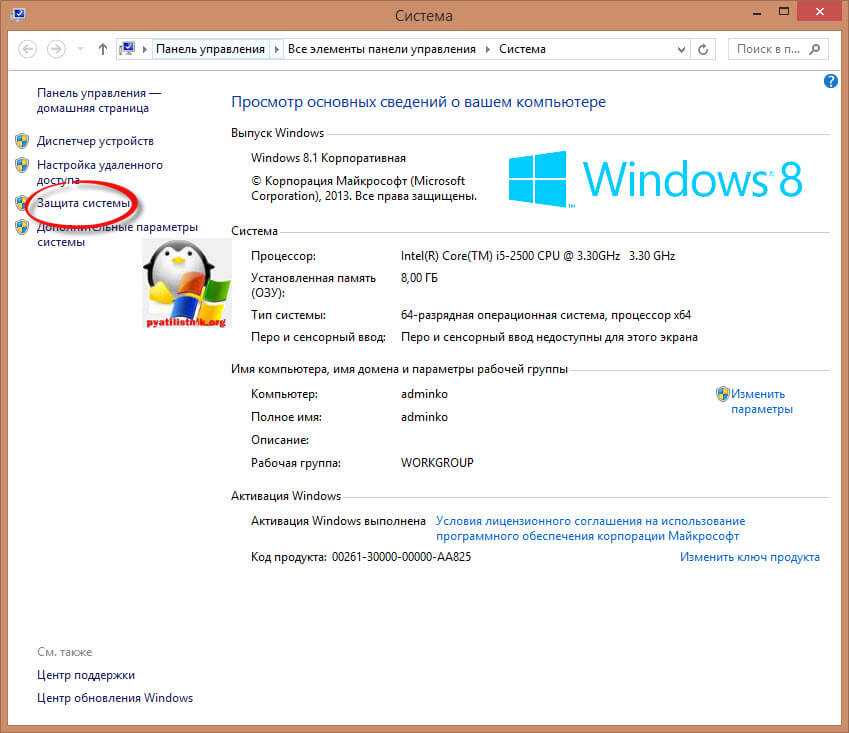Viewport: 849px width, 733px height.
Task: Refresh the System page
Action: [703, 49]
